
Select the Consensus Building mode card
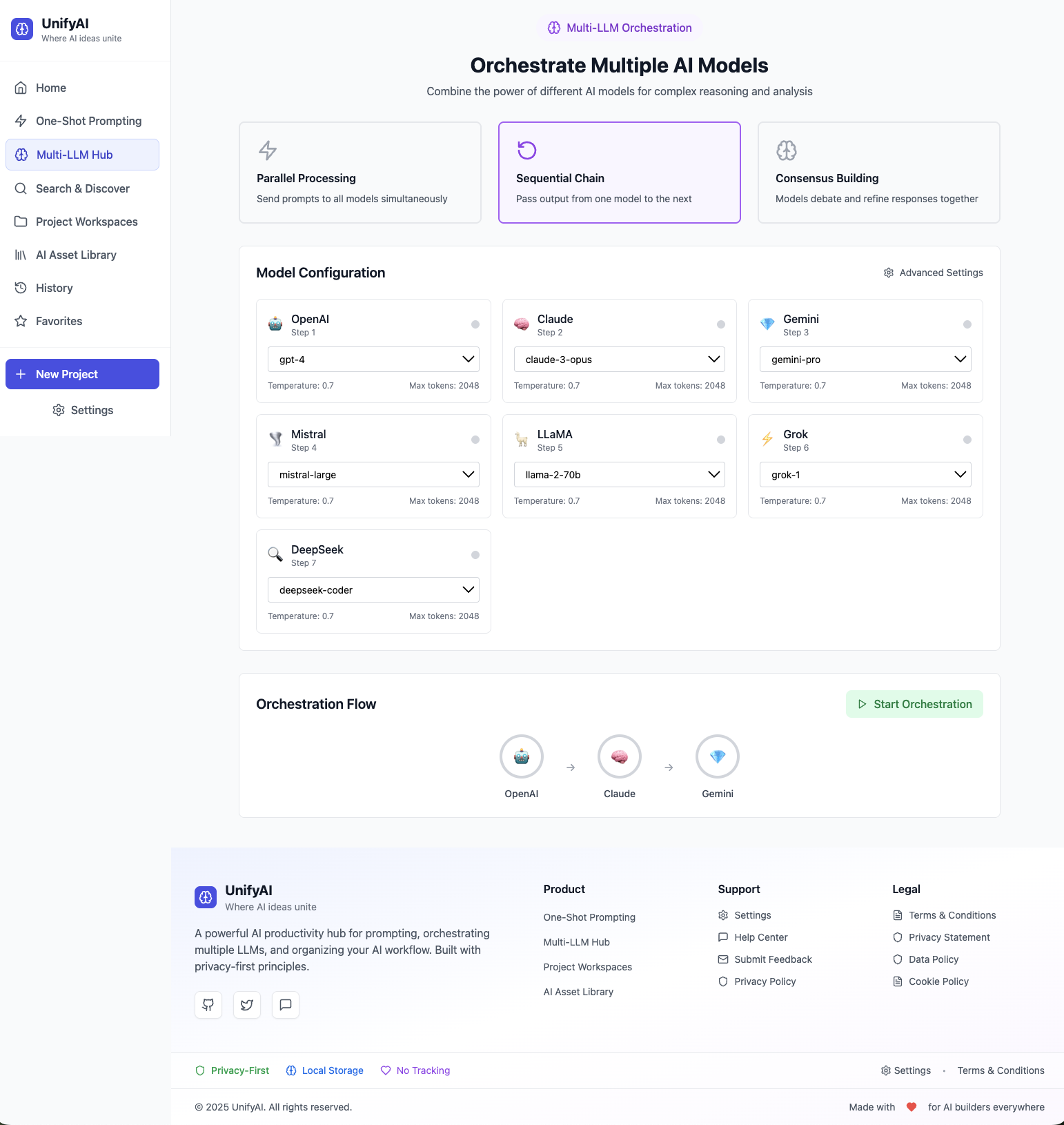pyautogui.click(x=879, y=173)
